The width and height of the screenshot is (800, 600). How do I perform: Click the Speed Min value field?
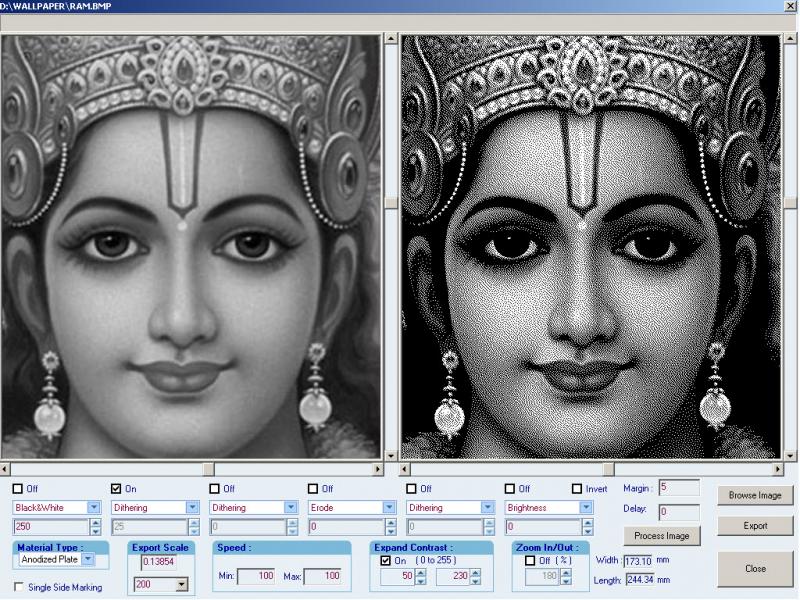(256, 577)
